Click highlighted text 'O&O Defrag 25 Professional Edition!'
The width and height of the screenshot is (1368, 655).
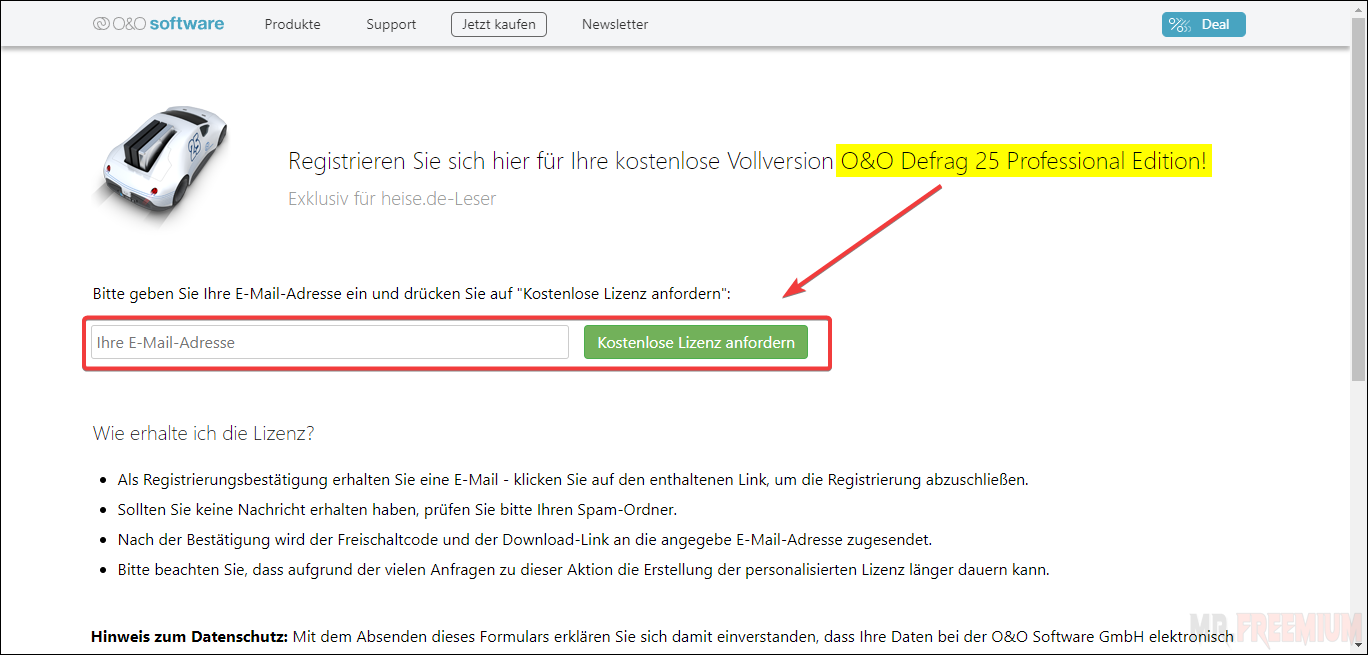coord(1024,160)
